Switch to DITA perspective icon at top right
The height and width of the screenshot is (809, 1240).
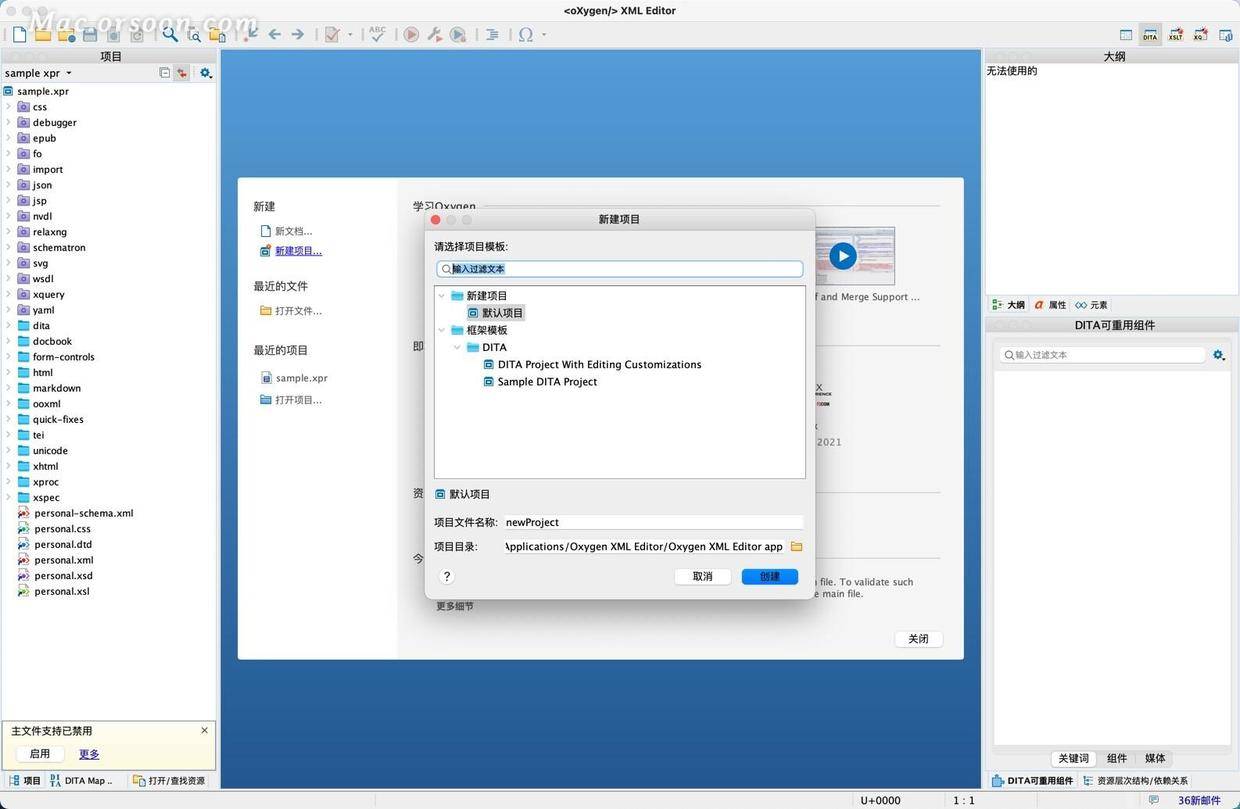(x=1150, y=35)
